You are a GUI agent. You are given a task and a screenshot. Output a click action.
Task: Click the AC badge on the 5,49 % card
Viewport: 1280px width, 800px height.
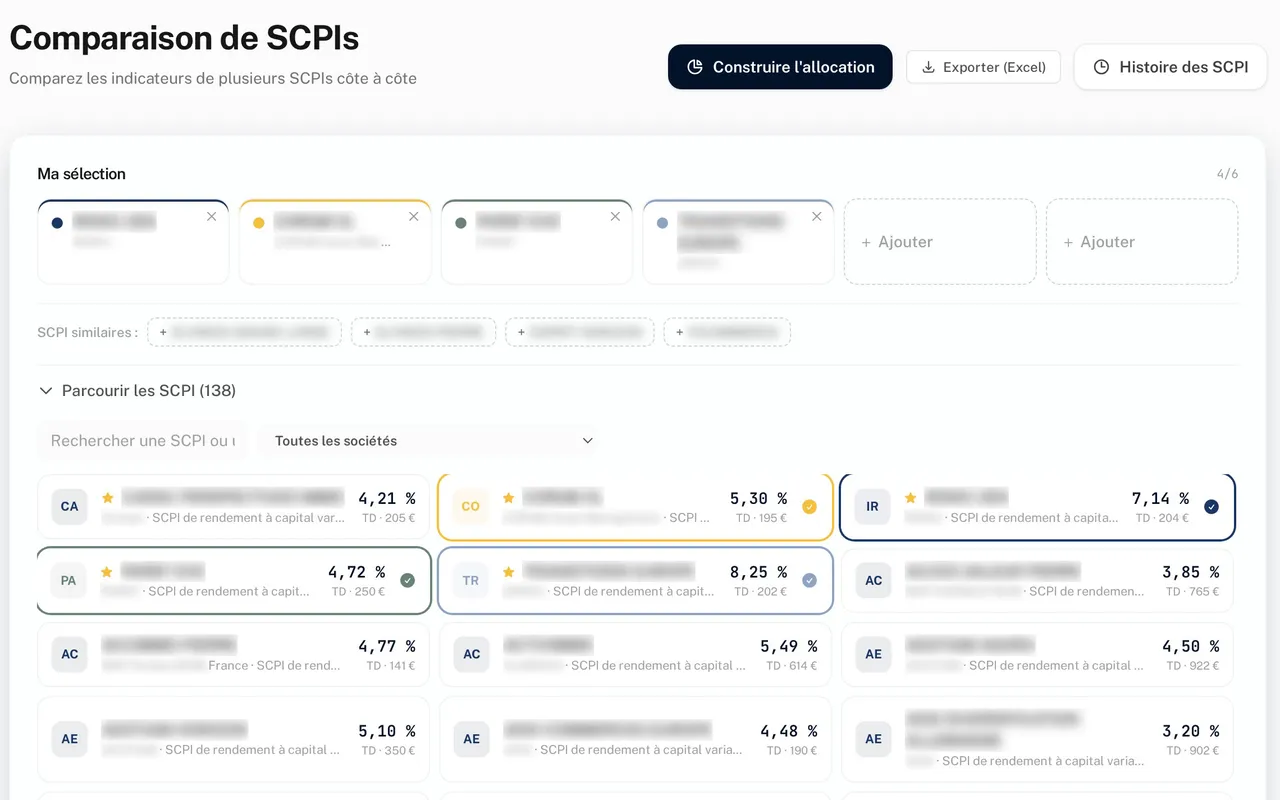click(472, 654)
